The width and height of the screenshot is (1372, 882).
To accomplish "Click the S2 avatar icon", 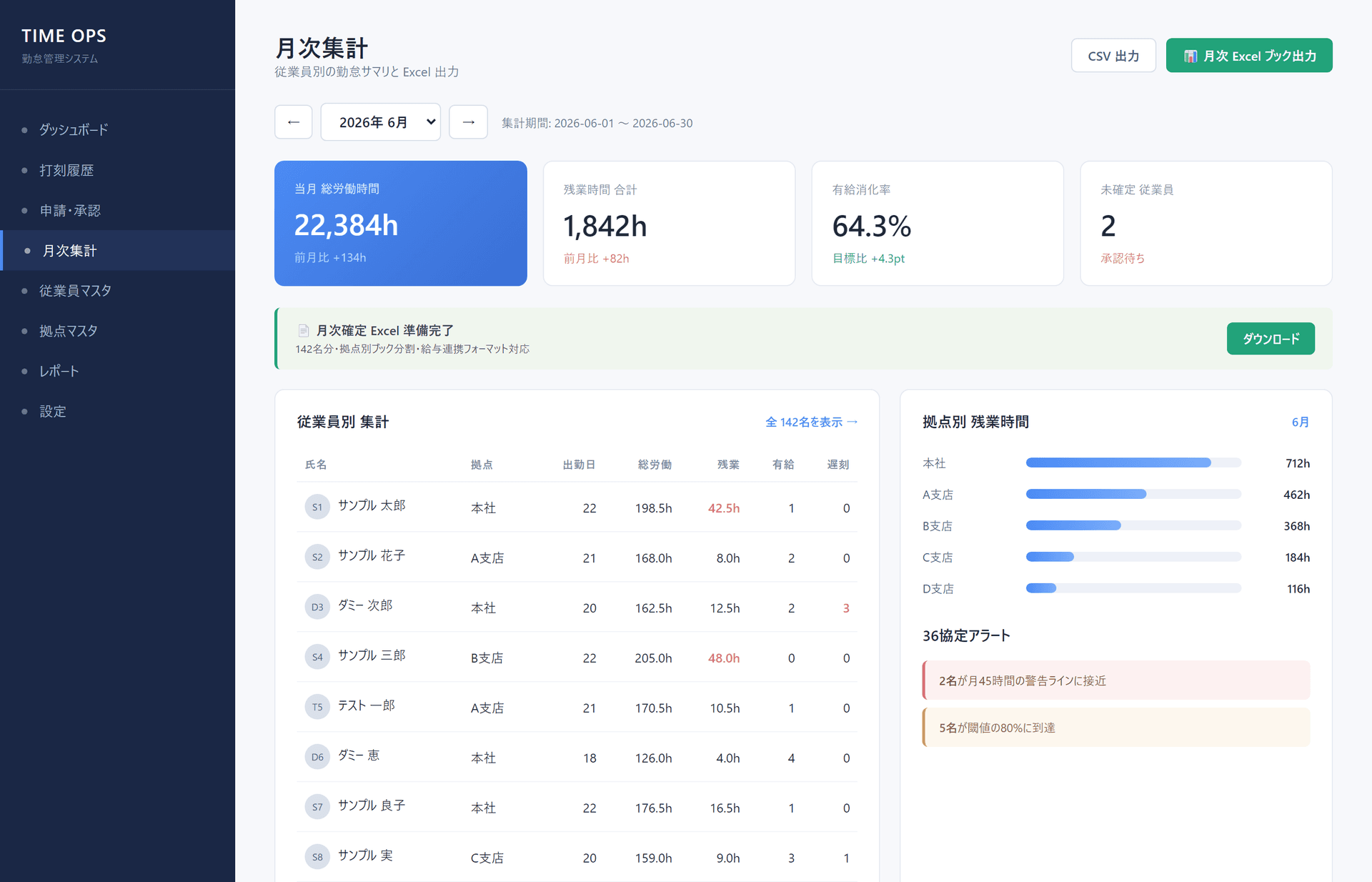I will 317,557.
